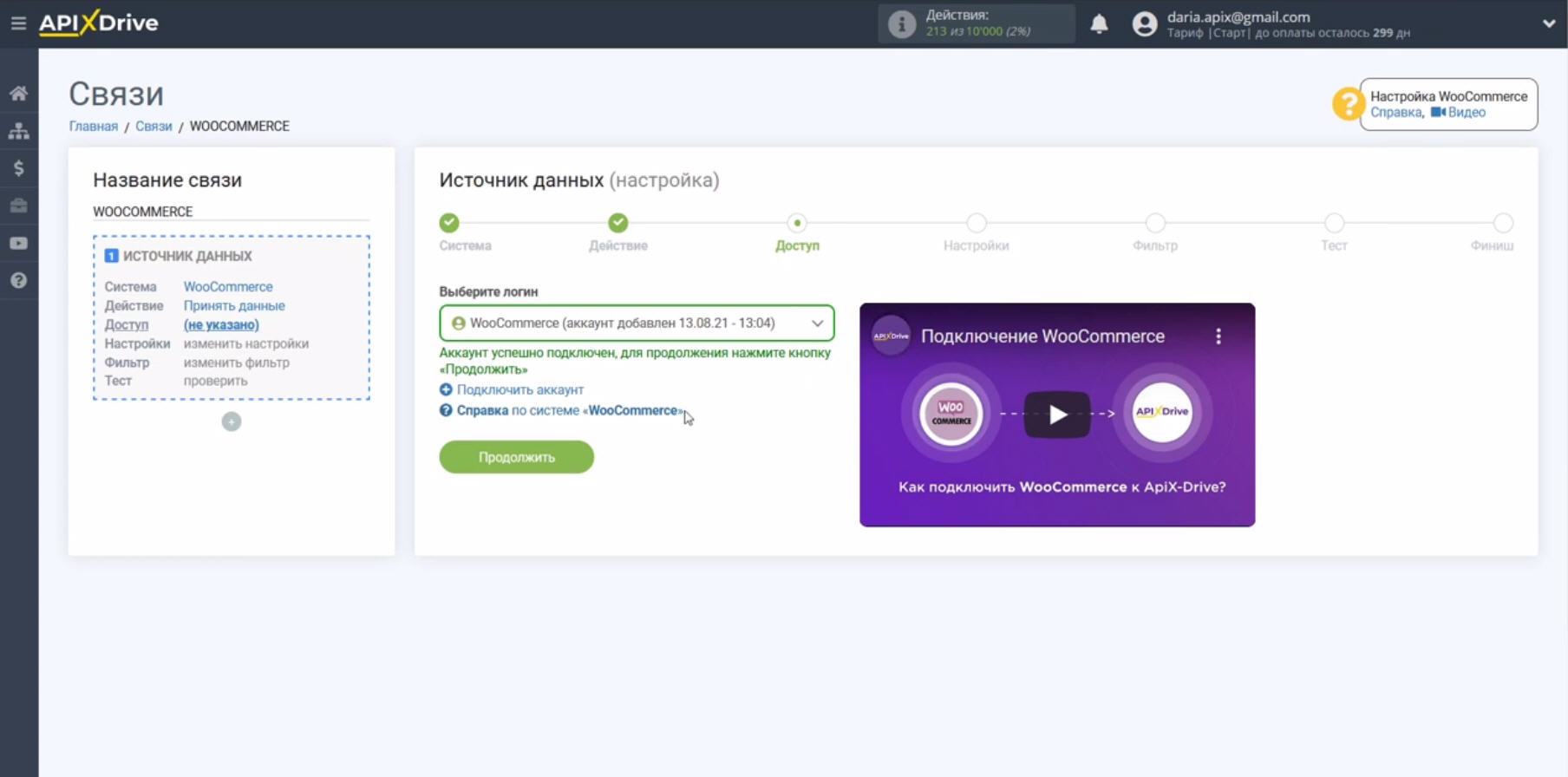Go to Главная breadcrumb

pyautogui.click(x=94, y=127)
